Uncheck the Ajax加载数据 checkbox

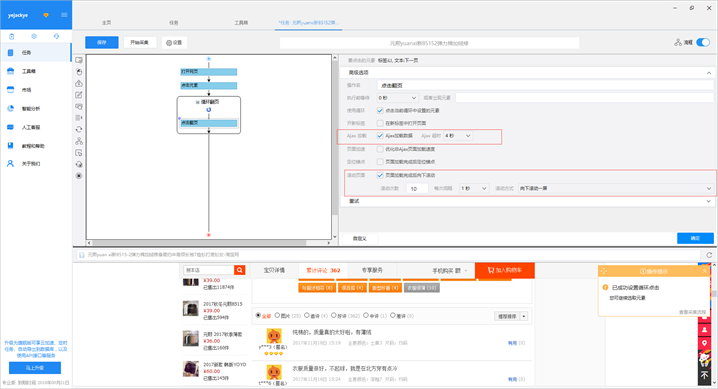(380, 136)
